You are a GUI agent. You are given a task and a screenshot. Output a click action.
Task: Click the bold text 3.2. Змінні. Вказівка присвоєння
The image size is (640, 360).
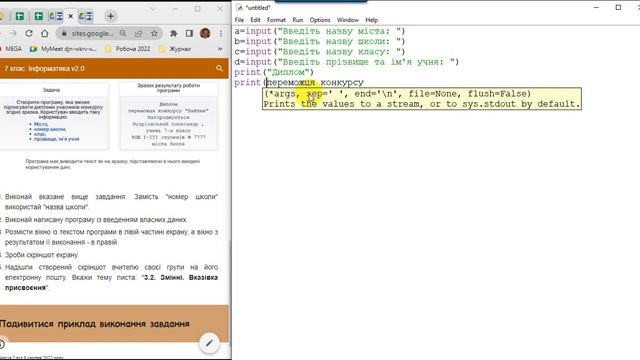click(x=111, y=282)
